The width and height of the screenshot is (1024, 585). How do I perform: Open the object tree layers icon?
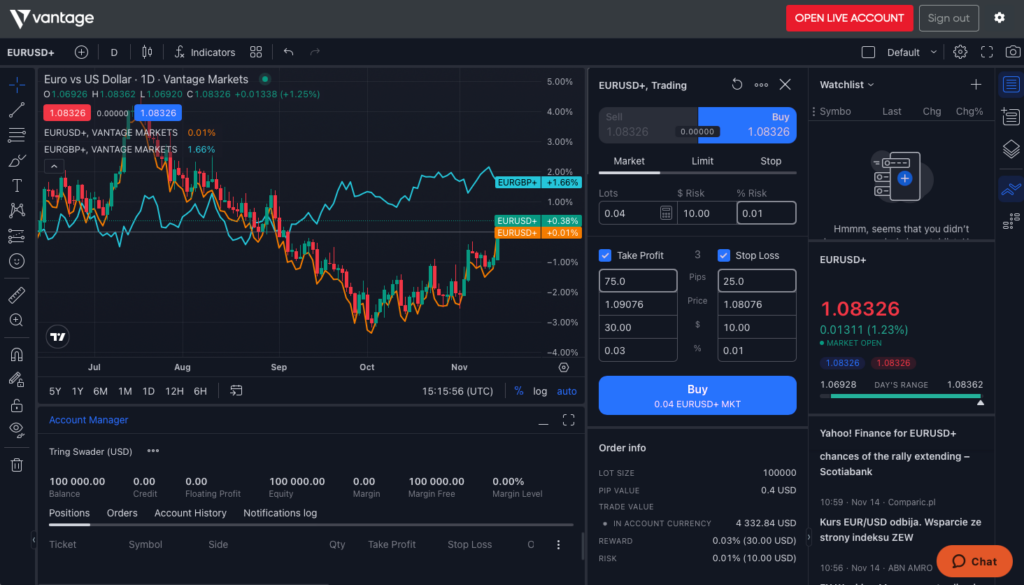[1011, 150]
